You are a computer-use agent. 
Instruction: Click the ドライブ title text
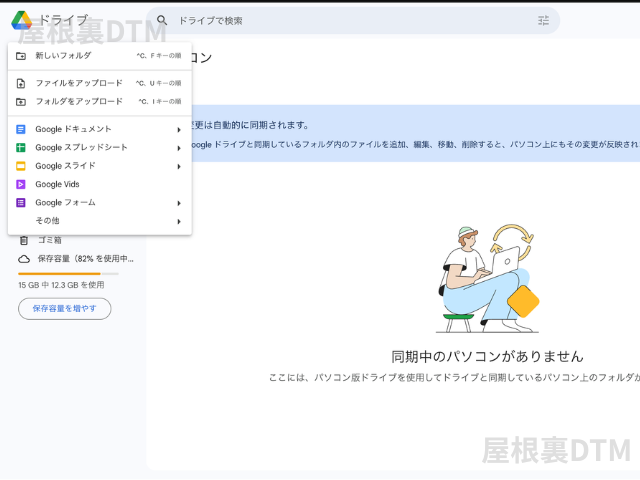pos(63,20)
